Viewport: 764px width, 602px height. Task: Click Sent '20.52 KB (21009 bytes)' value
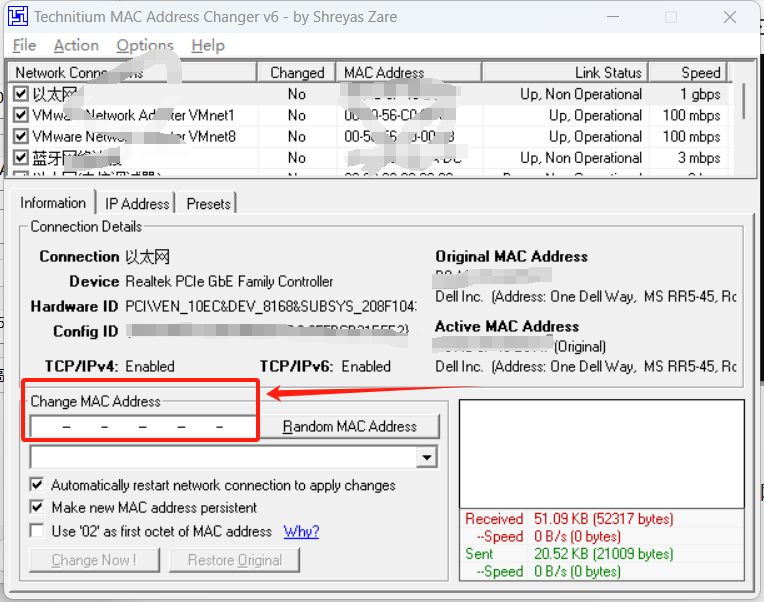(604, 554)
